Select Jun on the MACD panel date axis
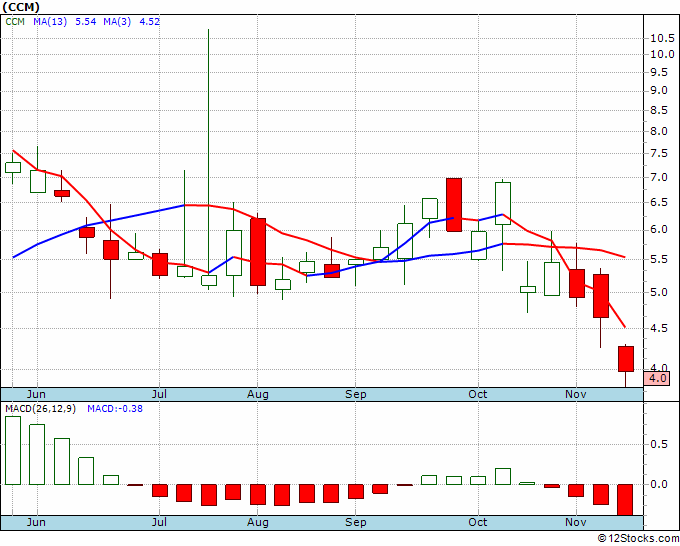The height and width of the screenshot is (546, 680). pyautogui.click(x=36, y=522)
